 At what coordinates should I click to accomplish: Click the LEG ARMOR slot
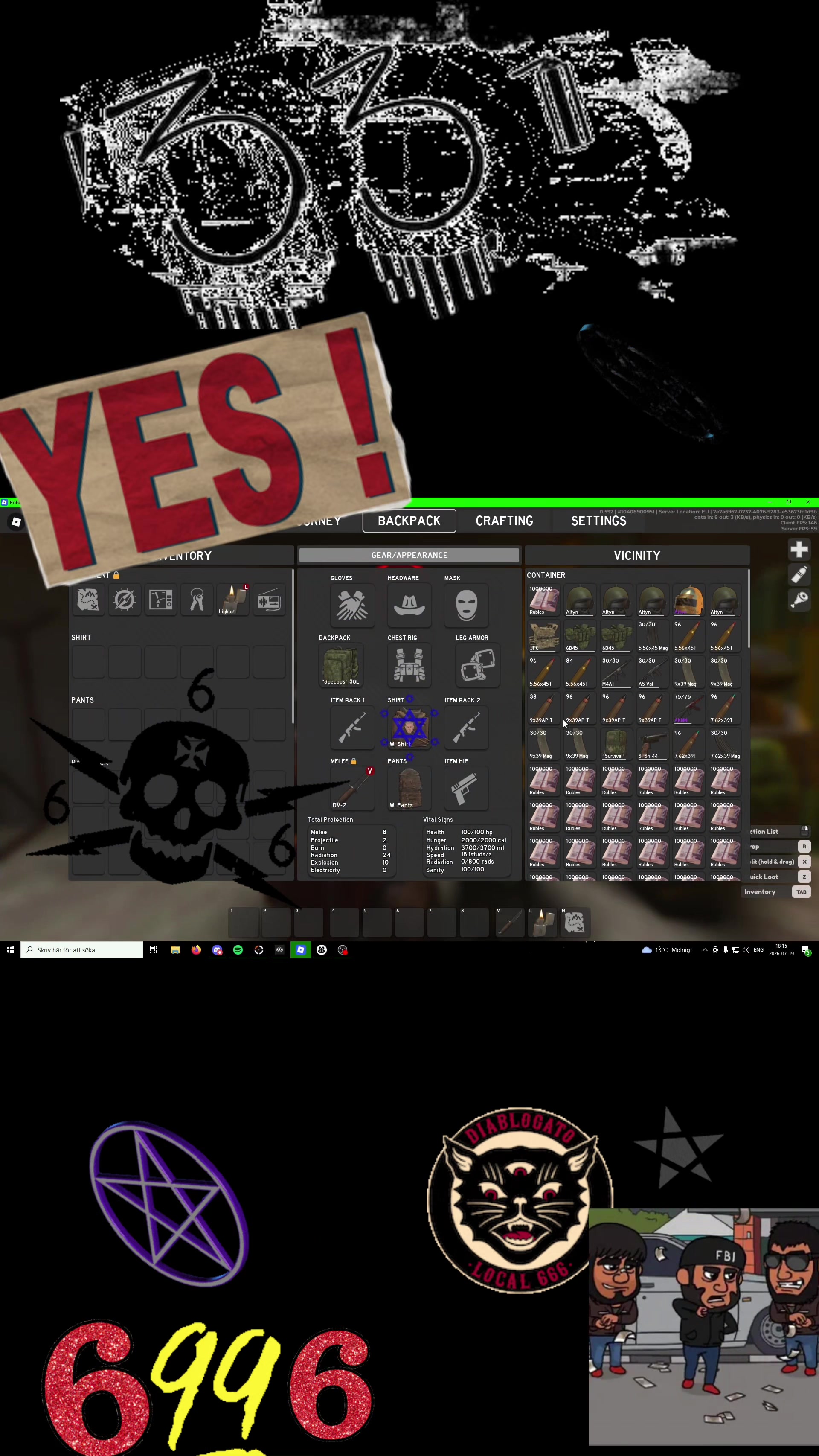pyautogui.click(x=478, y=665)
